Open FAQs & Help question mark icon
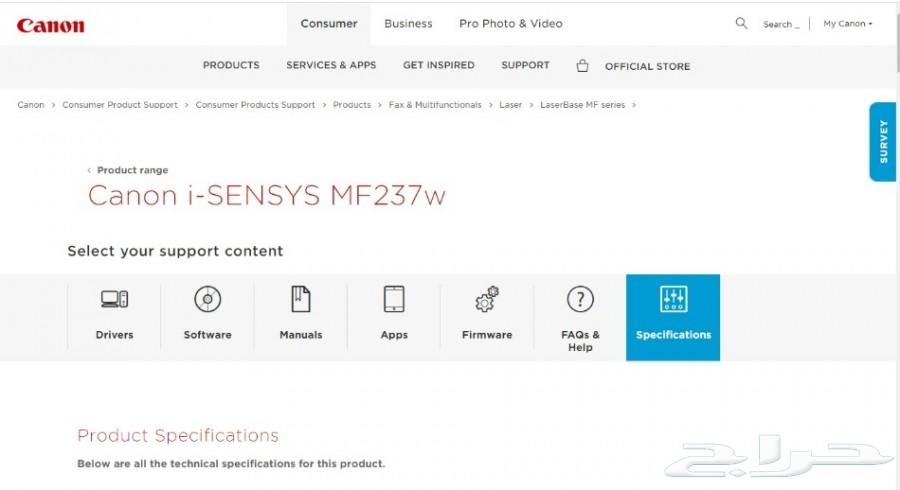Screen dimensions: 900x490 coord(580,299)
